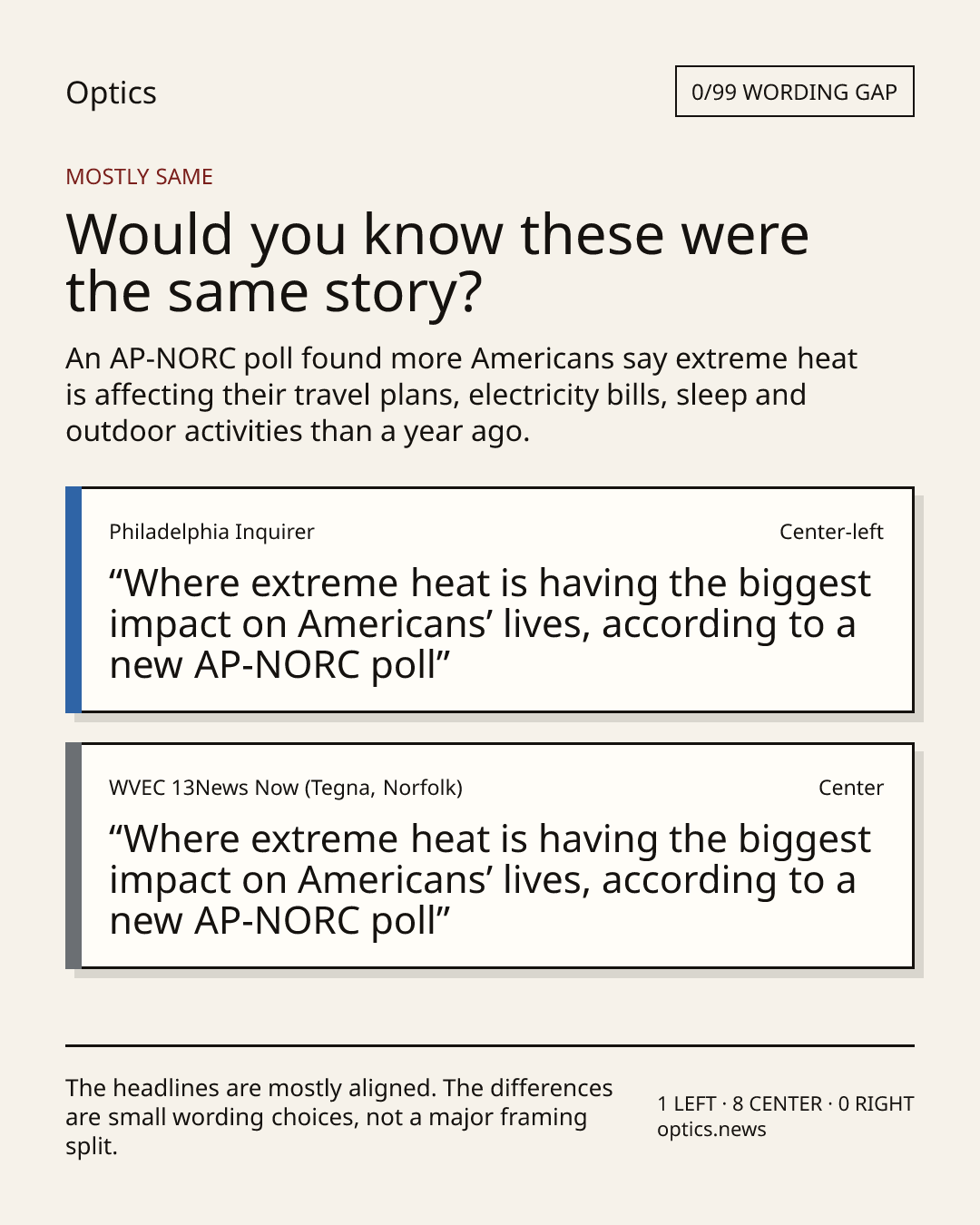Click the blue stripe on the Inquirer card
The image size is (980, 1225).
coord(73,600)
